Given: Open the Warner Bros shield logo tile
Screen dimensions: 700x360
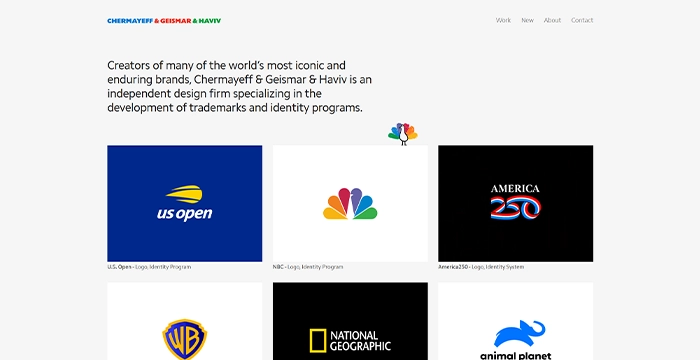Looking at the screenshot, I should 184,321.
